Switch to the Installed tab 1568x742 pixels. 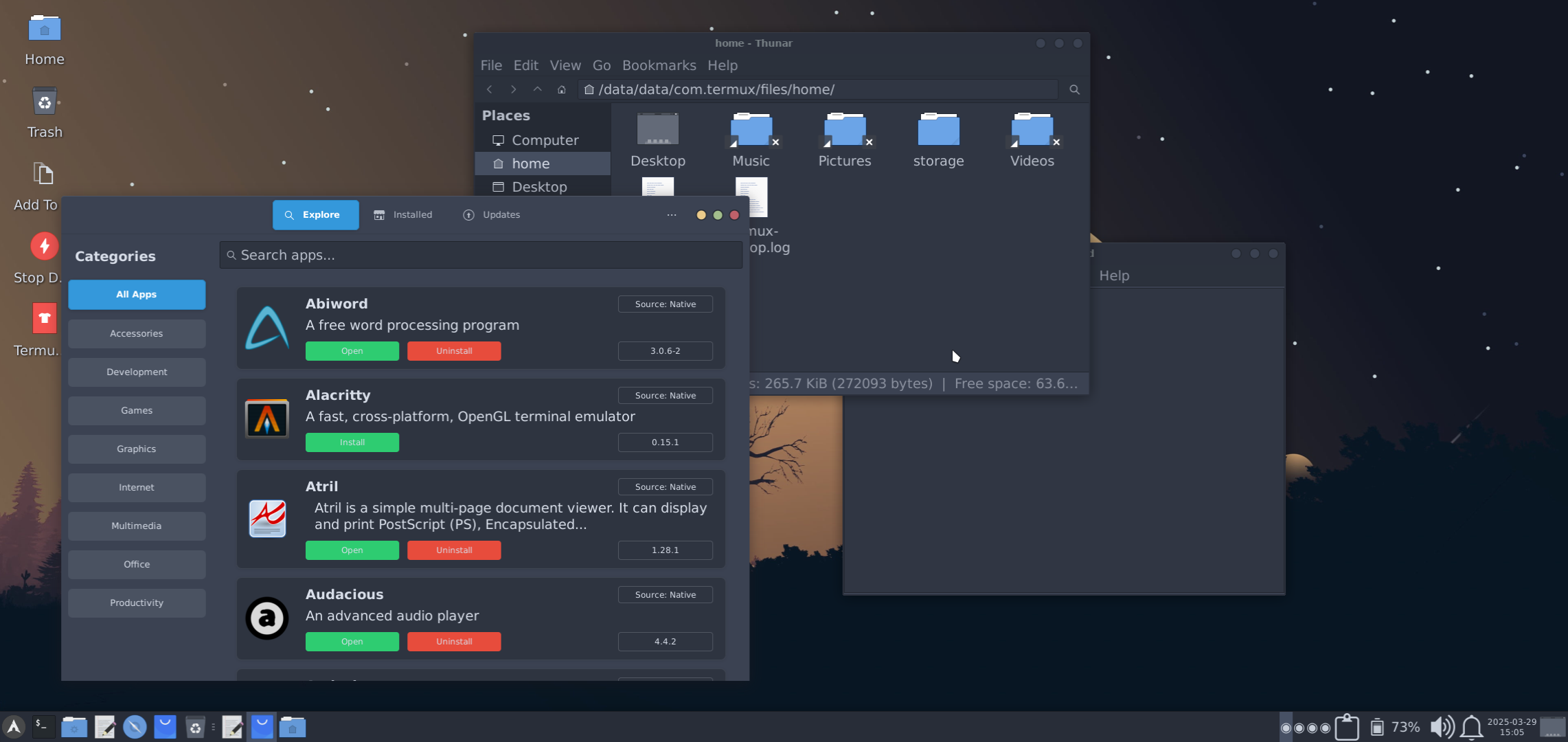[403, 215]
